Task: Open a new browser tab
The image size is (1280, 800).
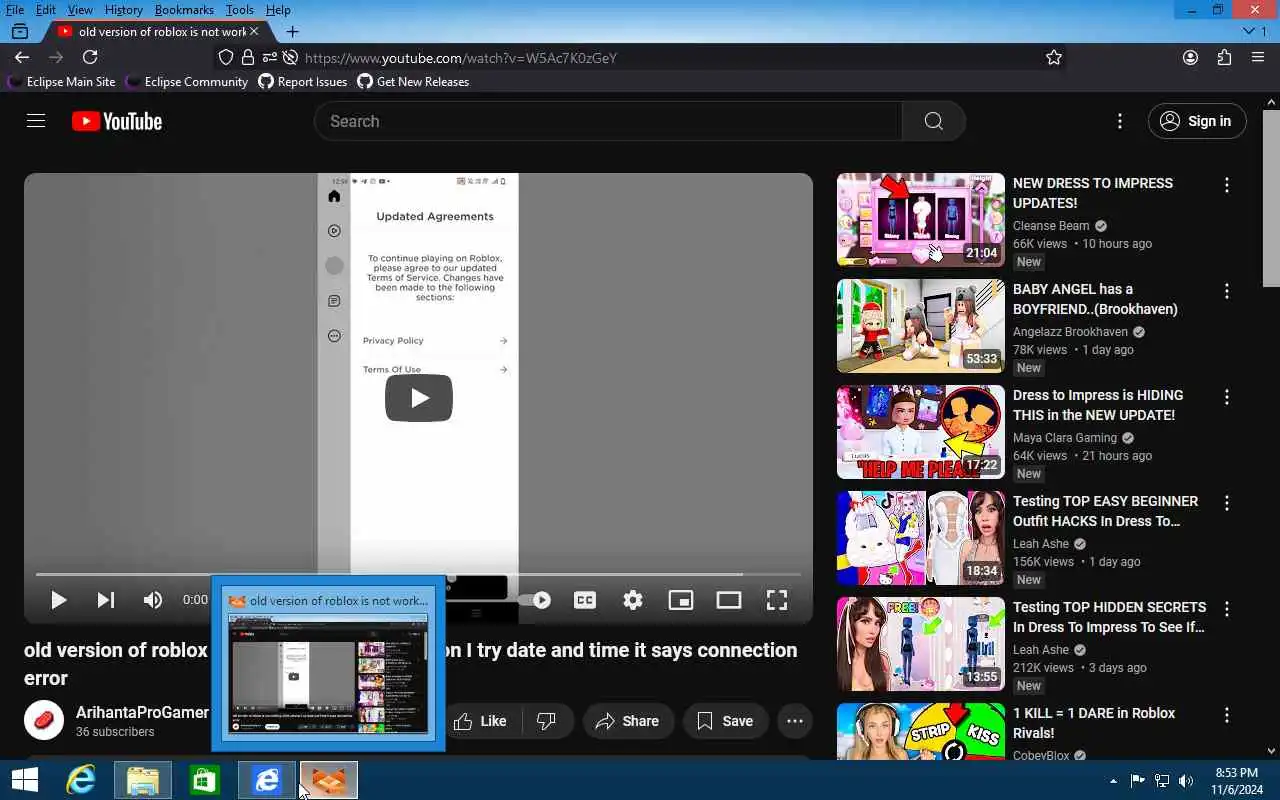Action: tap(292, 32)
